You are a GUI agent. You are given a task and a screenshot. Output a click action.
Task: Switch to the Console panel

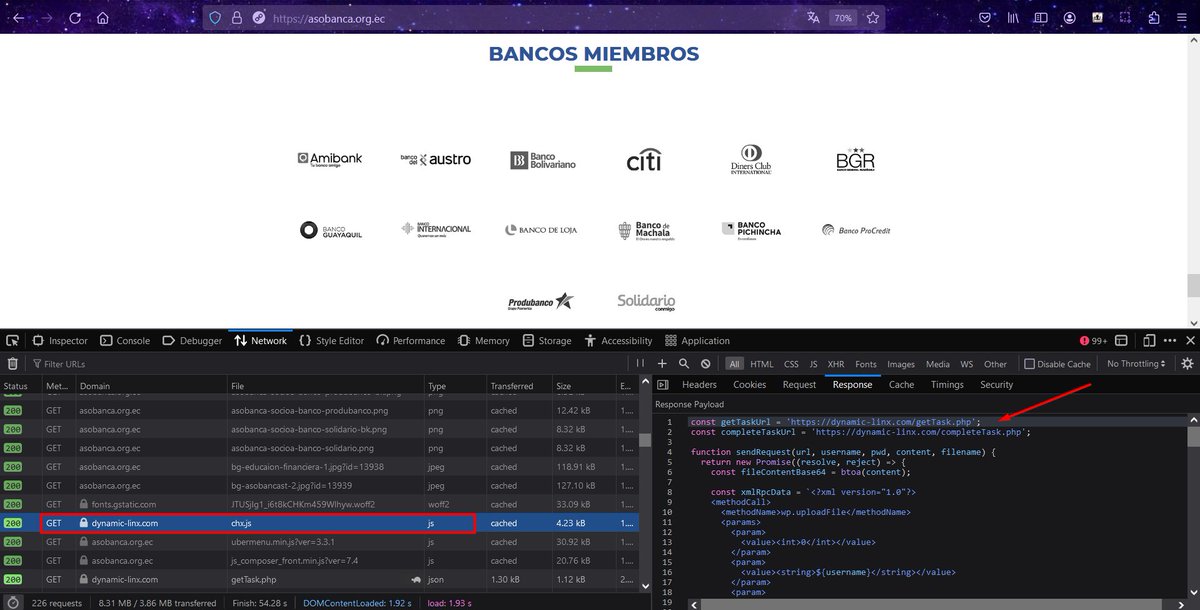pos(126,341)
